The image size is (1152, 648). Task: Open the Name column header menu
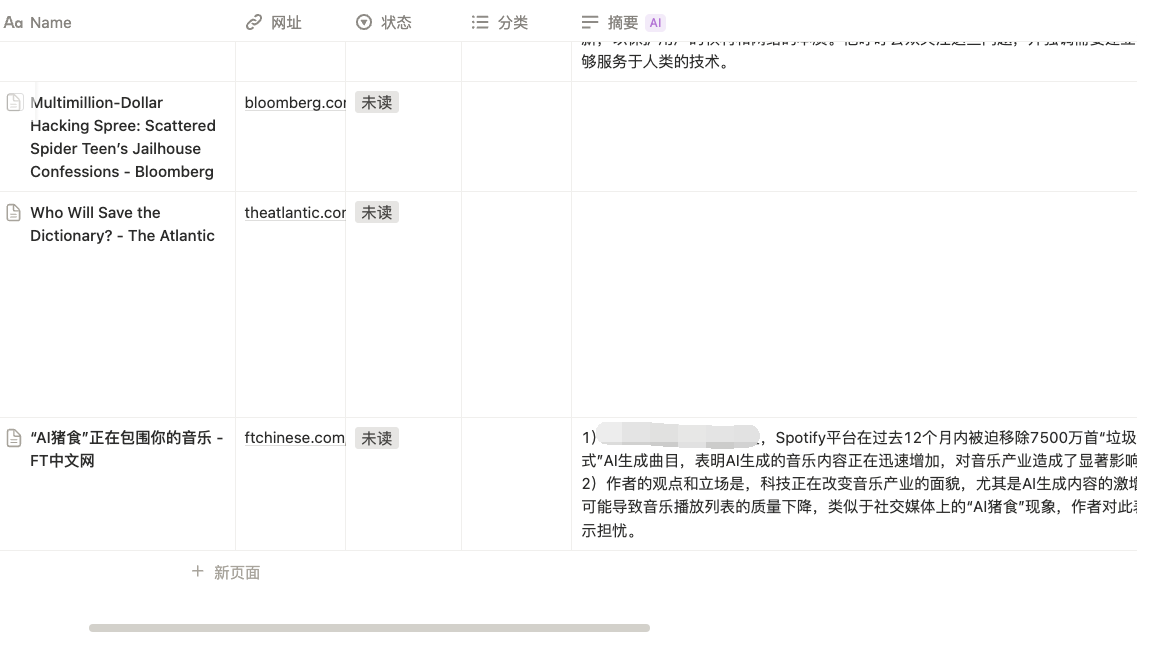50,22
